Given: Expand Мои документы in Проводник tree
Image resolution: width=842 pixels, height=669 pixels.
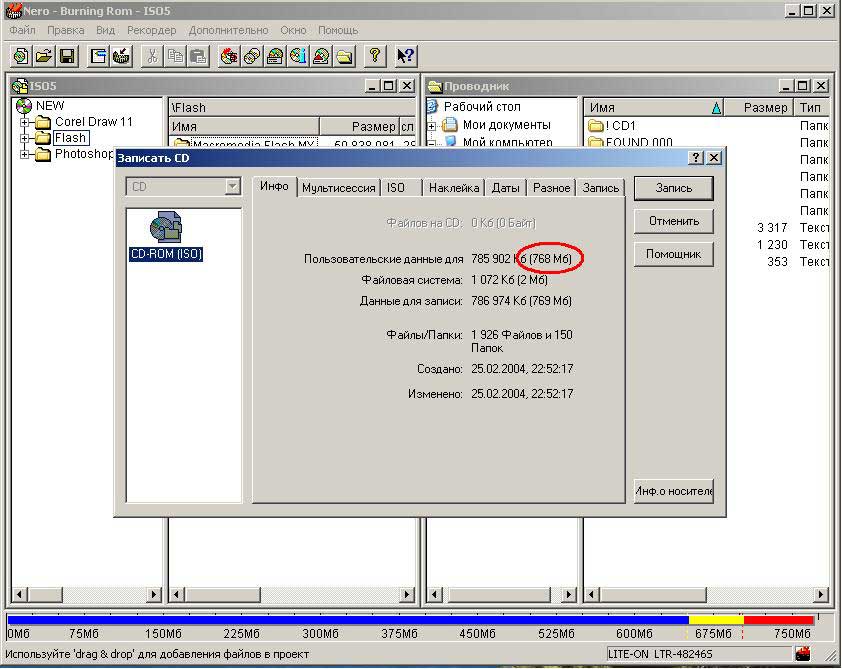Looking at the screenshot, I should [431, 126].
